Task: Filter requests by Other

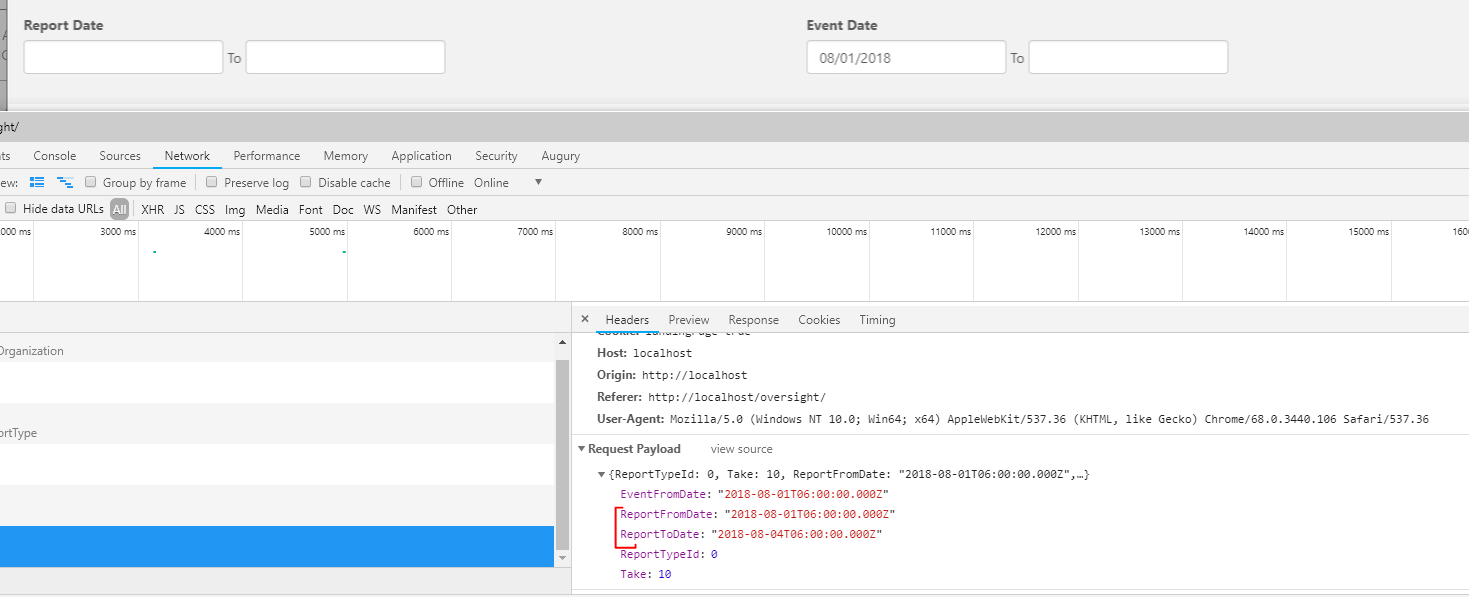Action: 462,210
